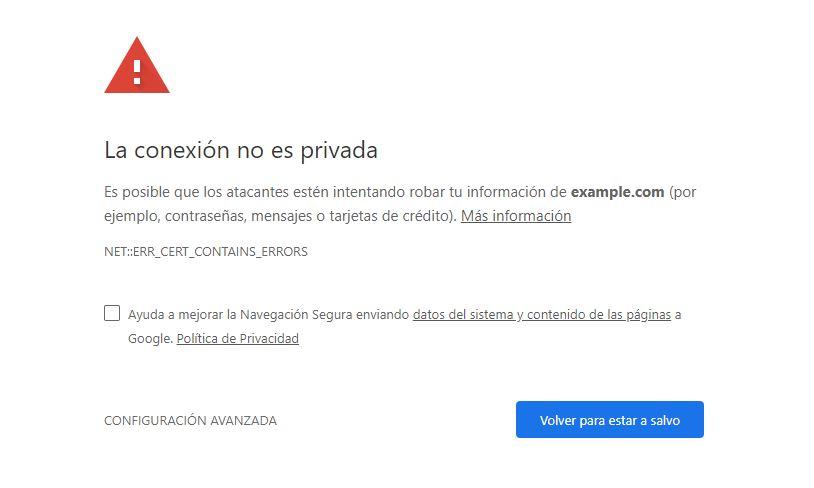Open the Más información link

click(515, 215)
